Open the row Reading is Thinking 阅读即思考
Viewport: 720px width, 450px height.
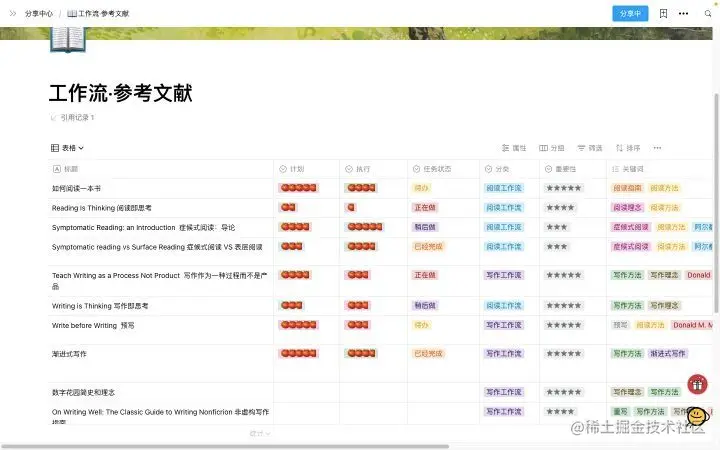pyautogui.click(x=101, y=208)
